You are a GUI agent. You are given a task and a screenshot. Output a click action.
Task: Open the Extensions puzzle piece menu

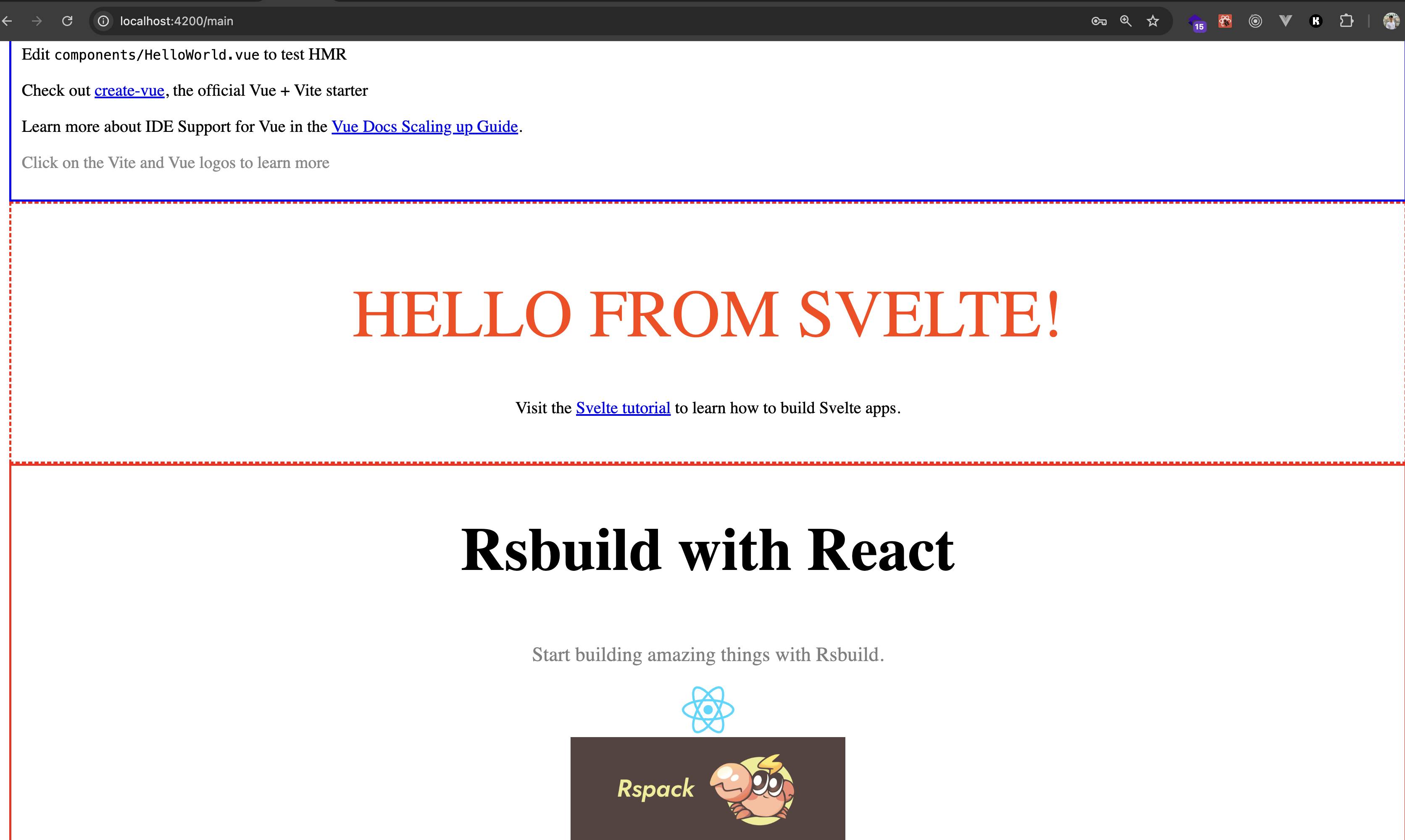coord(1347,21)
